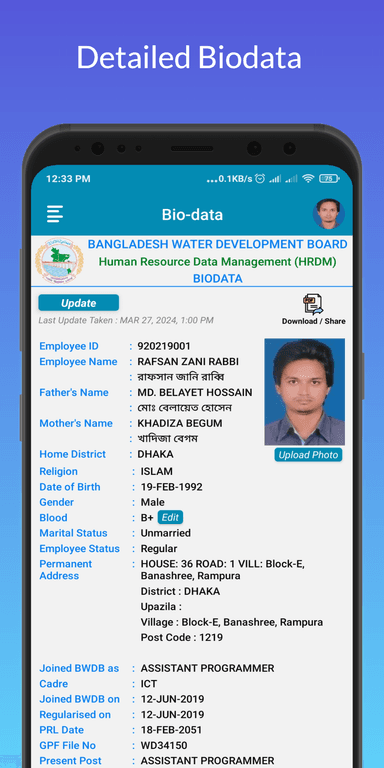Edit the blood group
Image resolution: width=384 pixels, height=768 pixels.
(x=170, y=517)
